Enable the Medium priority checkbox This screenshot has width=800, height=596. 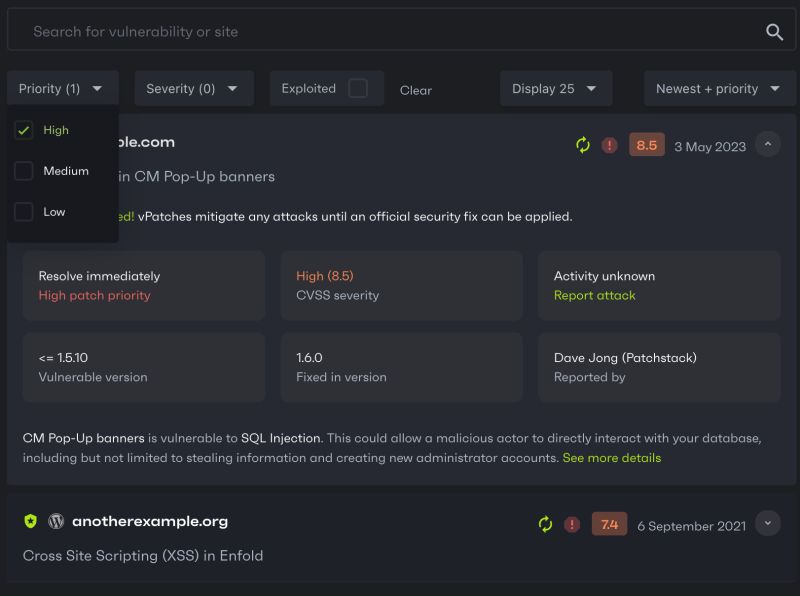24,170
